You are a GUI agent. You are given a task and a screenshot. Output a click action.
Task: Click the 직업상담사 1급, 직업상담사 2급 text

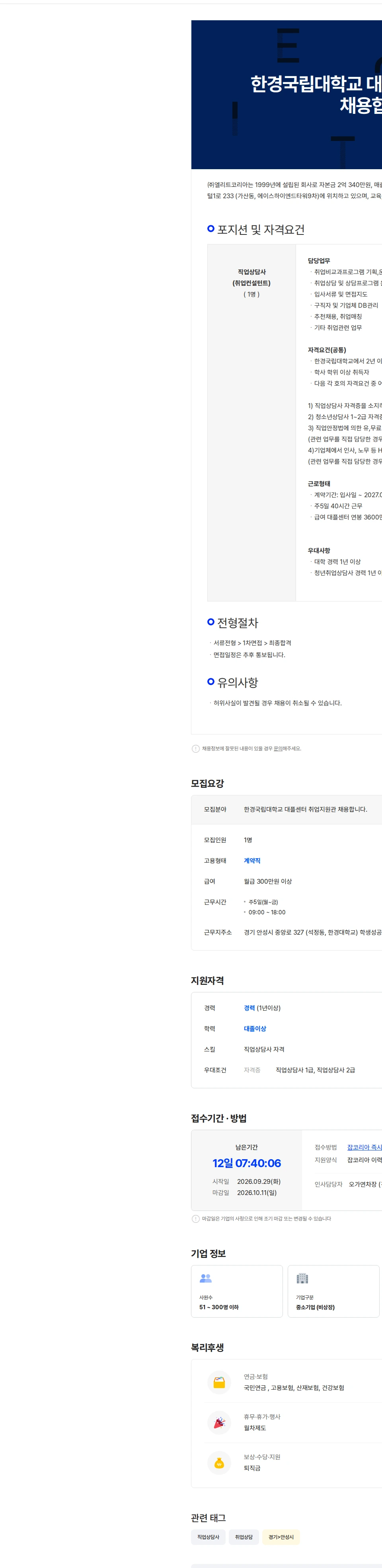tap(315, 1070)
